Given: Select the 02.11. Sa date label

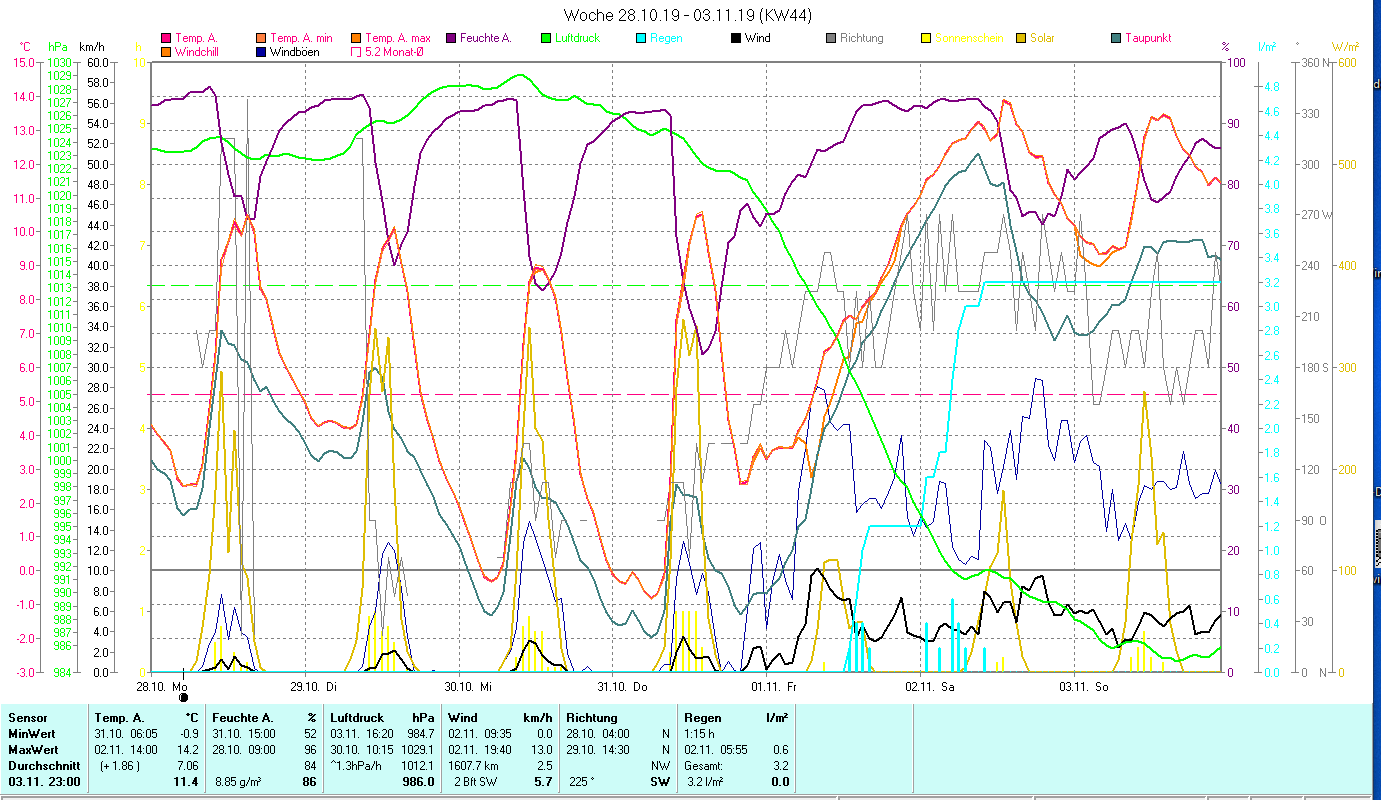Looking at the screenshot, I should point(930,686).
